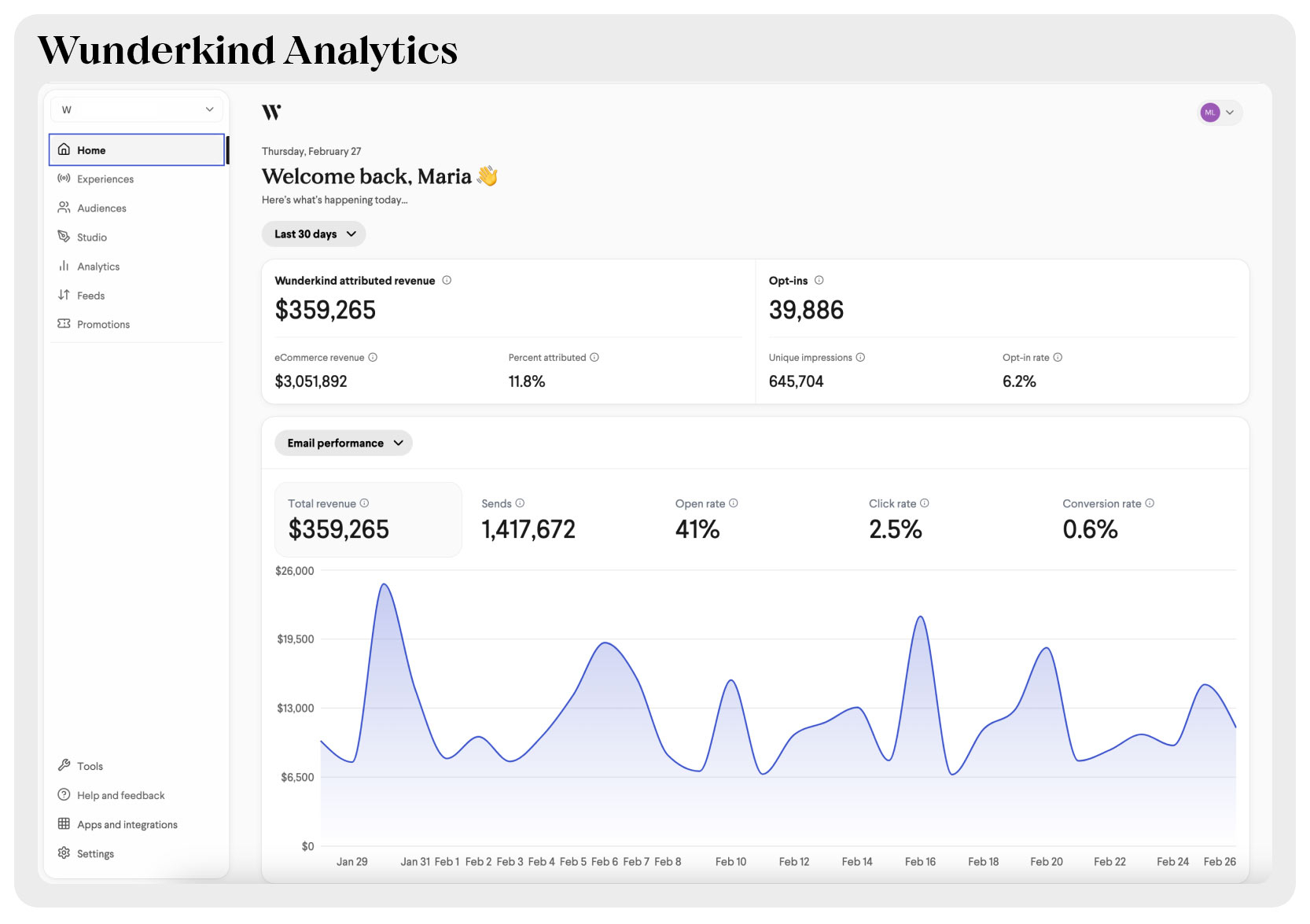Click info icon next to Open rate
Image resolution: width=1310 pixels, height=924 pixels.
coord(734,503)
